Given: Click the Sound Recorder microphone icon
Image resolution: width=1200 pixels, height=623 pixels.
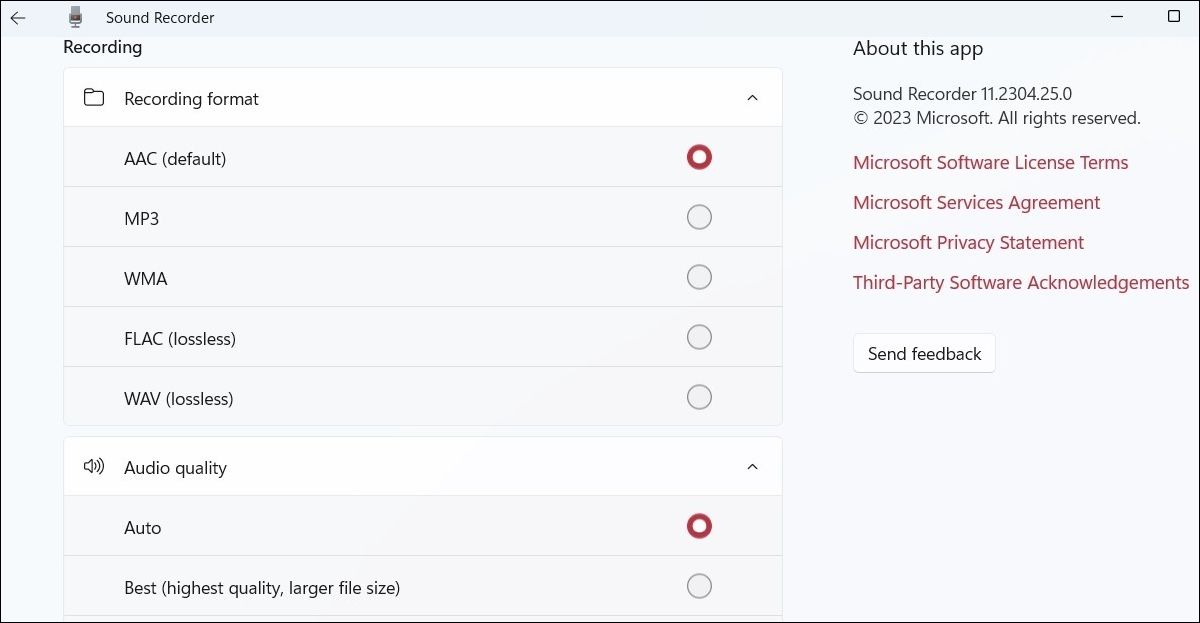Looking at the screenshot, I should [x=75, y=16].
